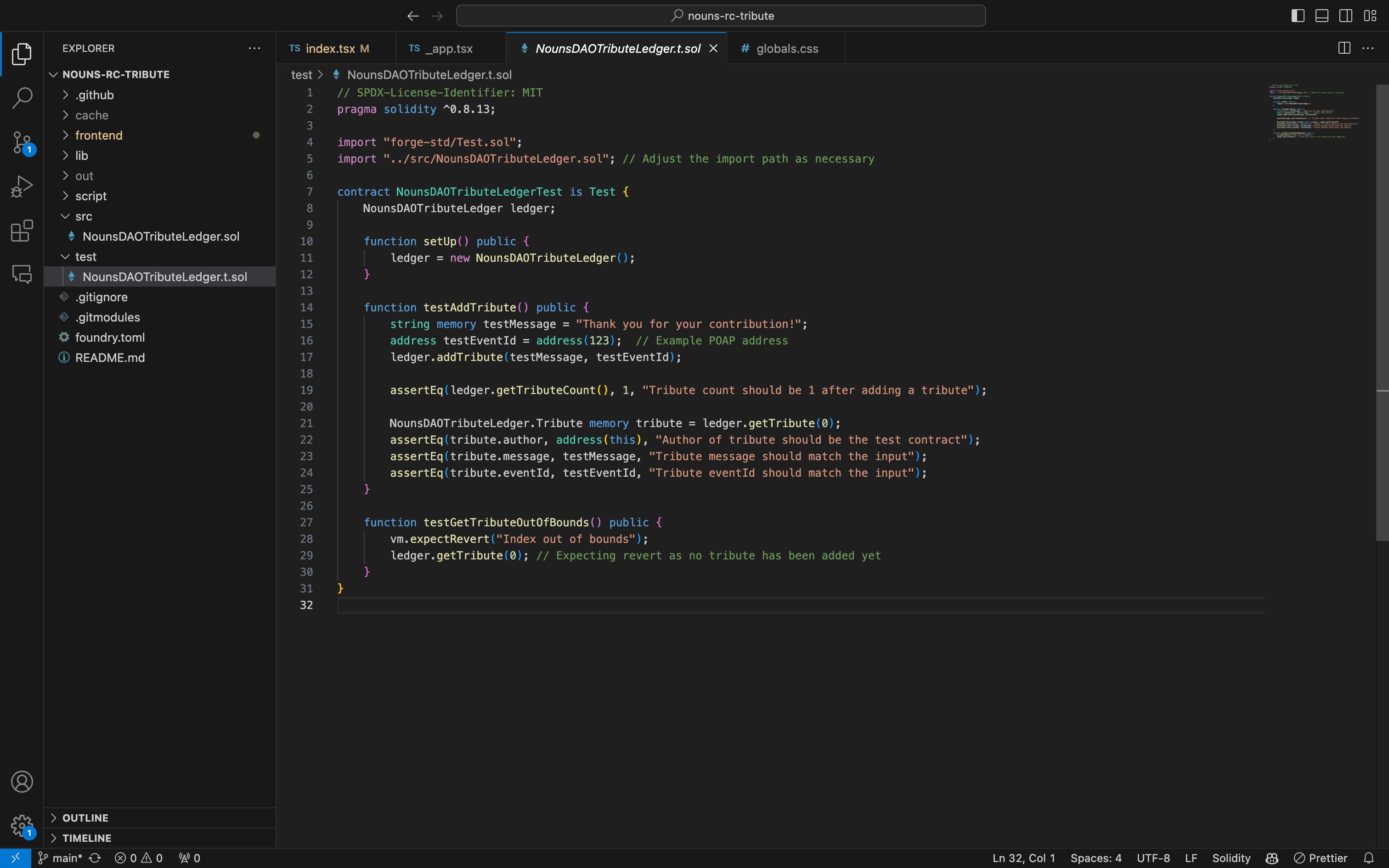1389x868 pixels.
Task: Click the globals.css file tab
Action: (787, 48)
